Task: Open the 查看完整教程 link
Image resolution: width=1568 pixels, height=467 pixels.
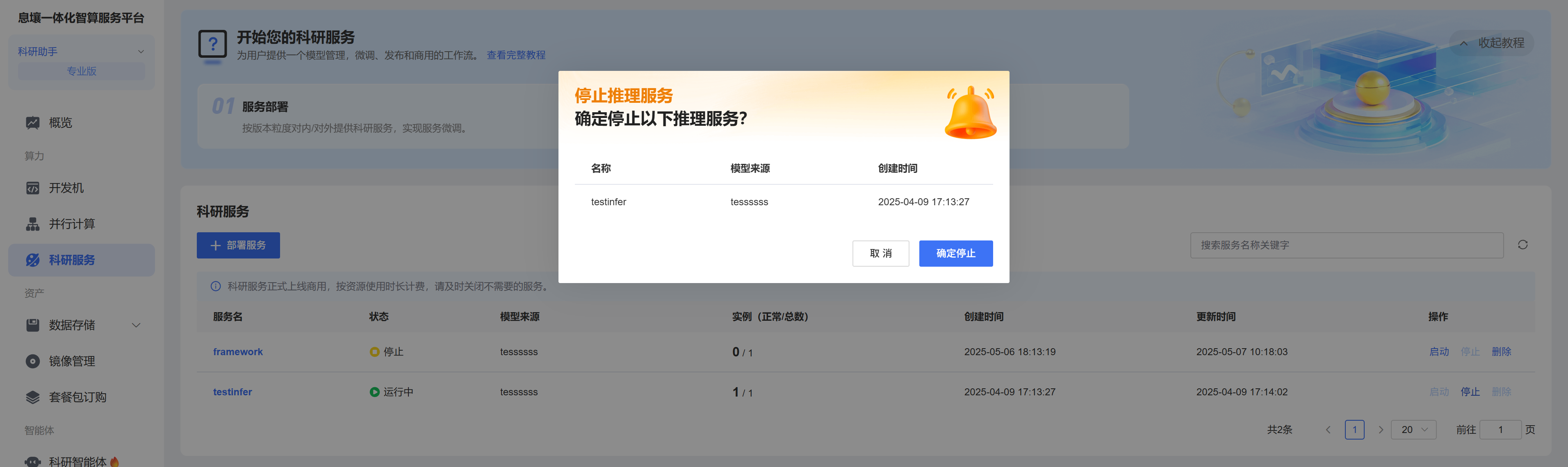Action: click(515, 55)
